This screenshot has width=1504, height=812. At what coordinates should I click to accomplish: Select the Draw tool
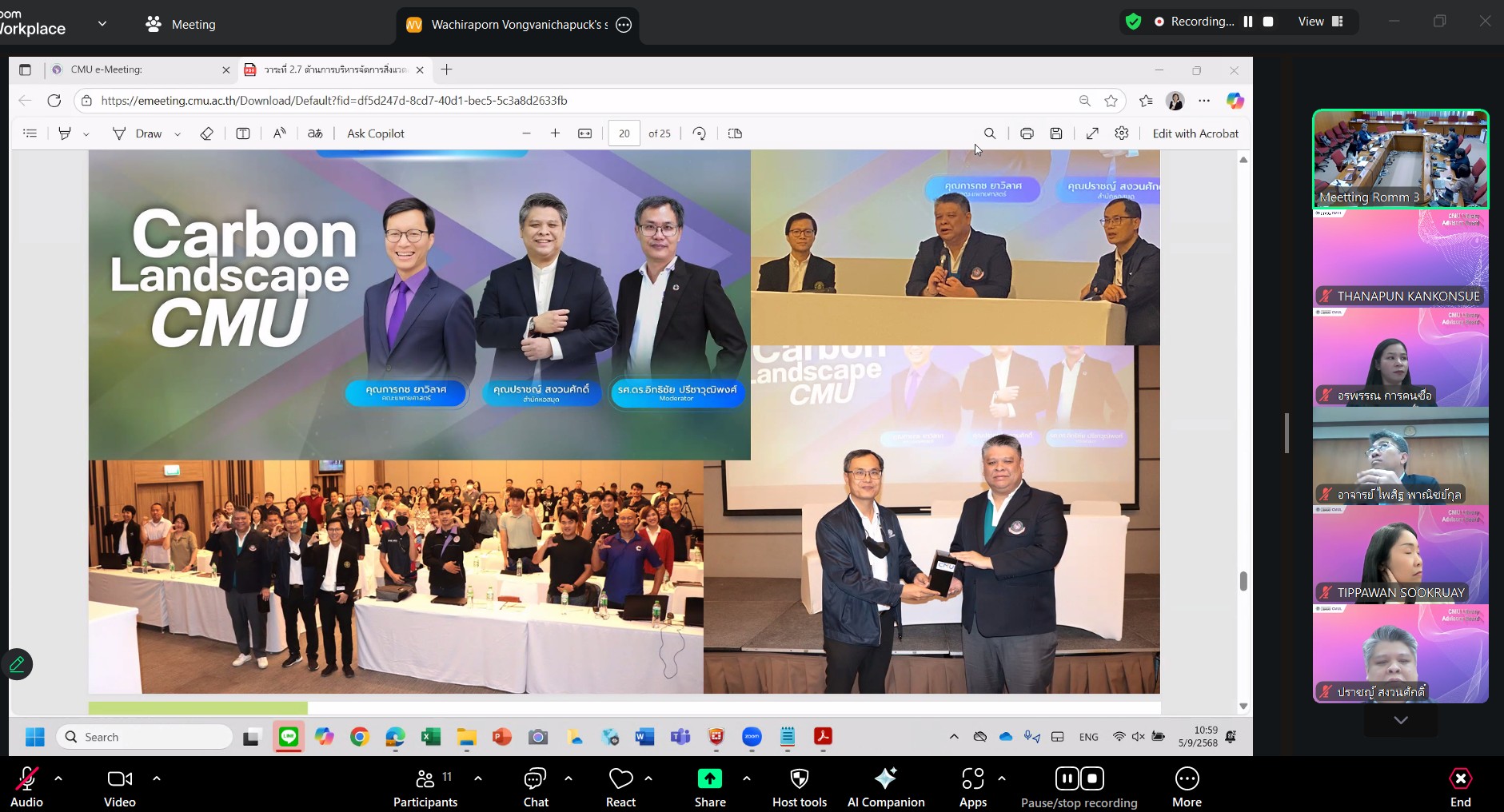click(x=138, y=133)
